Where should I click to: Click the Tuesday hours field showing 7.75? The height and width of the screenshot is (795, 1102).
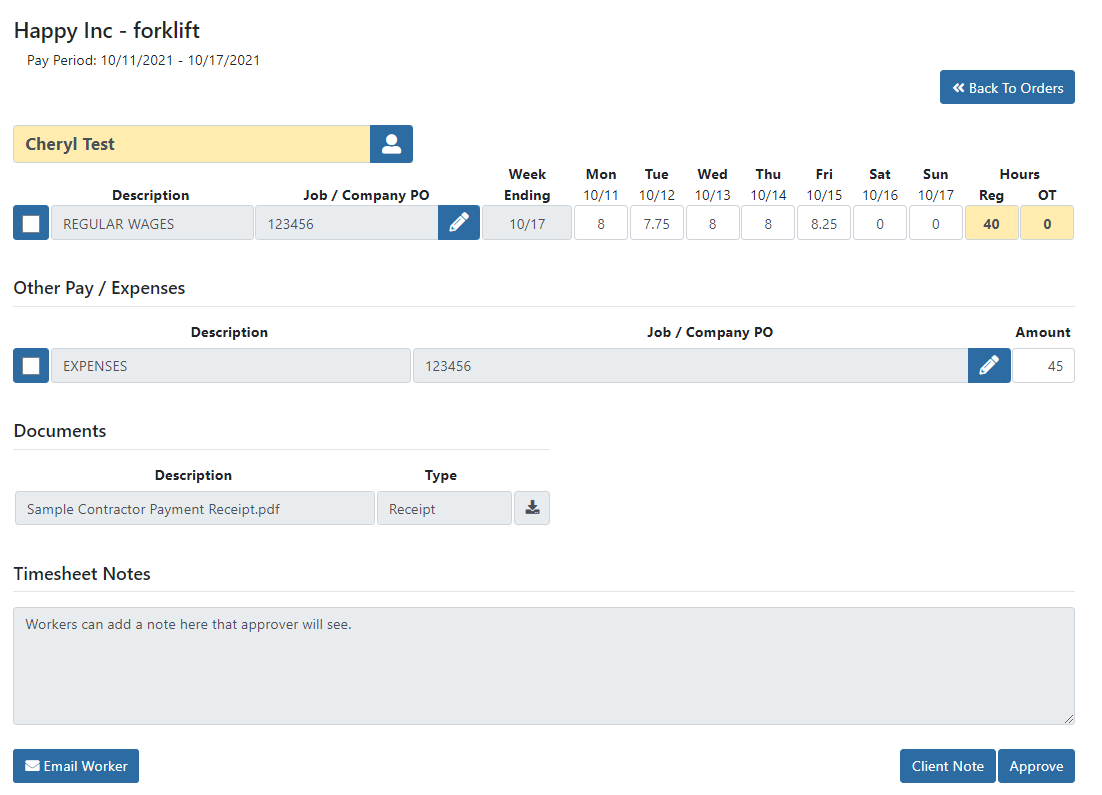point(657,223)
